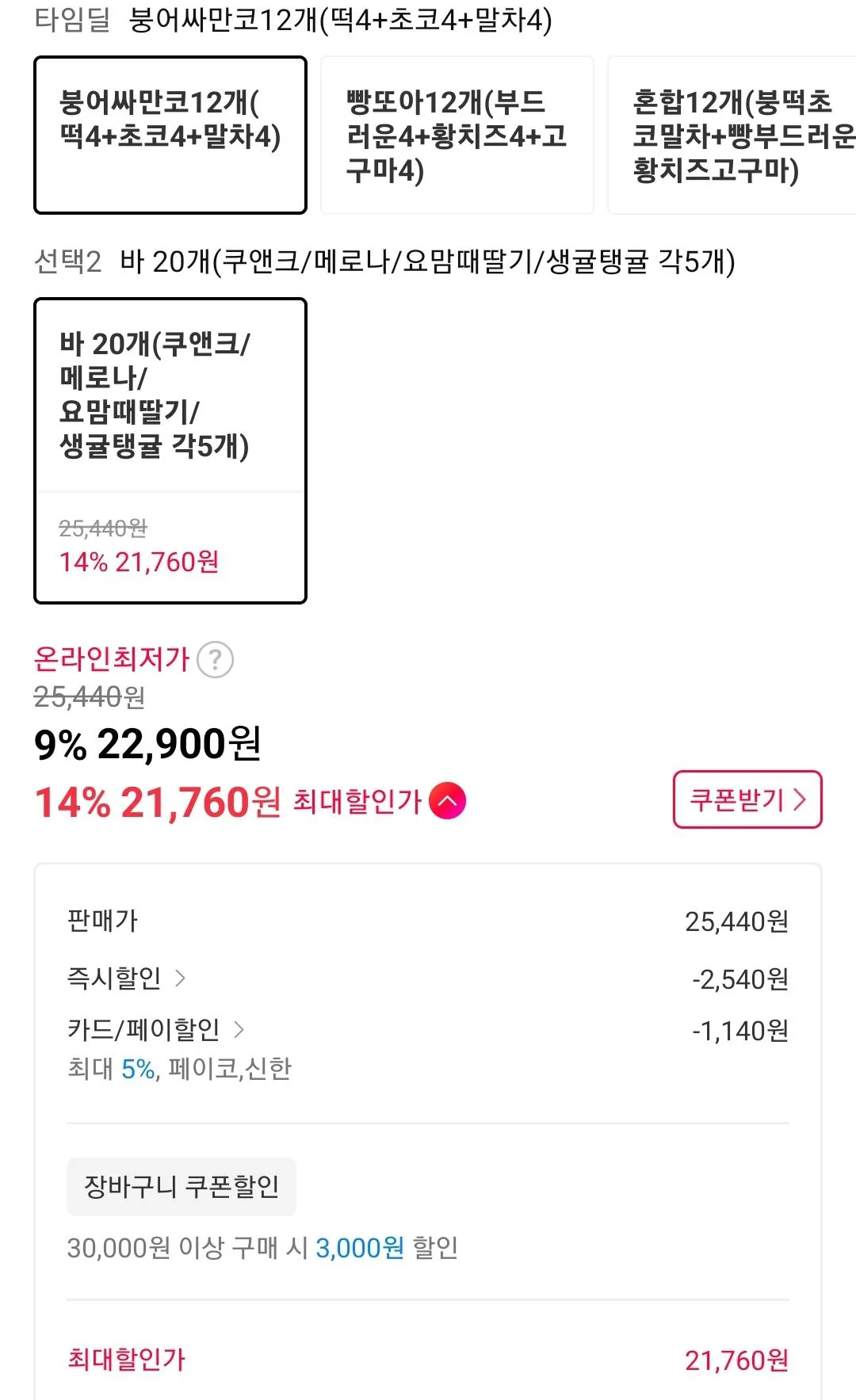Tap the large red 14% 21,760원 price
Image resolution: width=856 pixels, height=1400 pixels.
pos(158,802)
